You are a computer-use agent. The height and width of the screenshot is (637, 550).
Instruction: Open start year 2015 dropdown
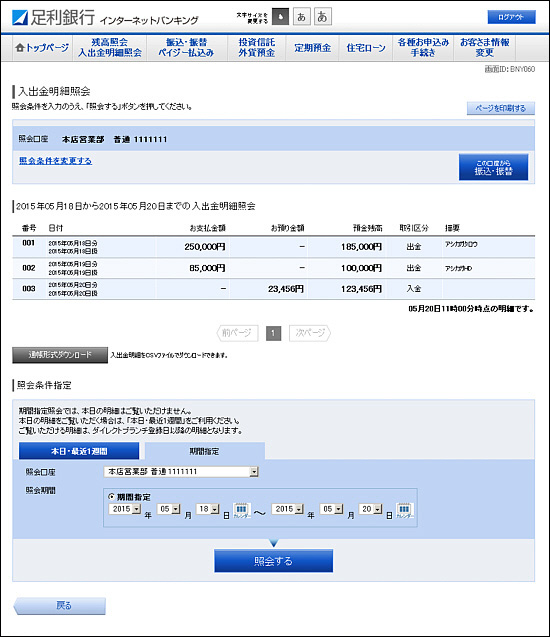[125, 509]
